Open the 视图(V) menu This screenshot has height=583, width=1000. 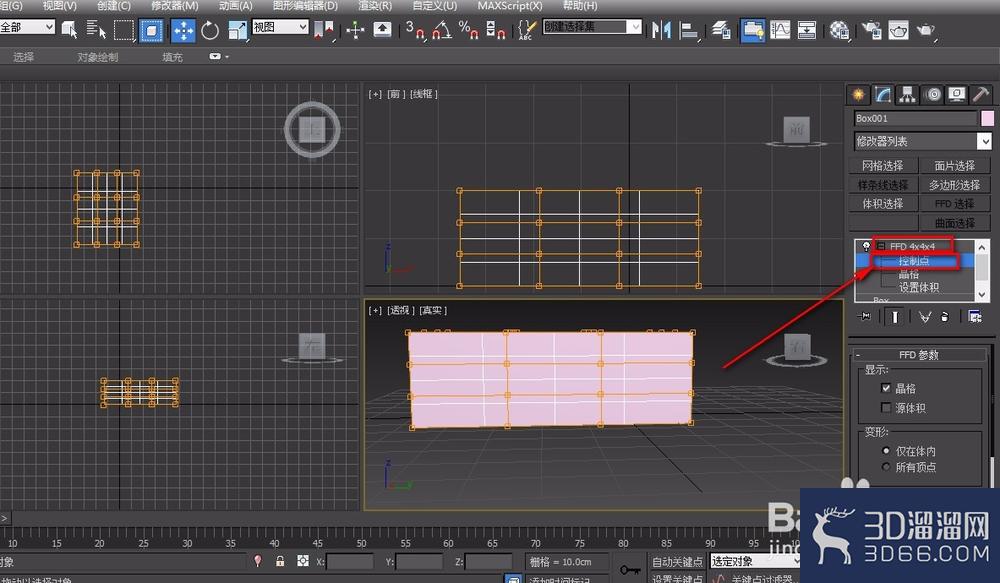(59, 6)
